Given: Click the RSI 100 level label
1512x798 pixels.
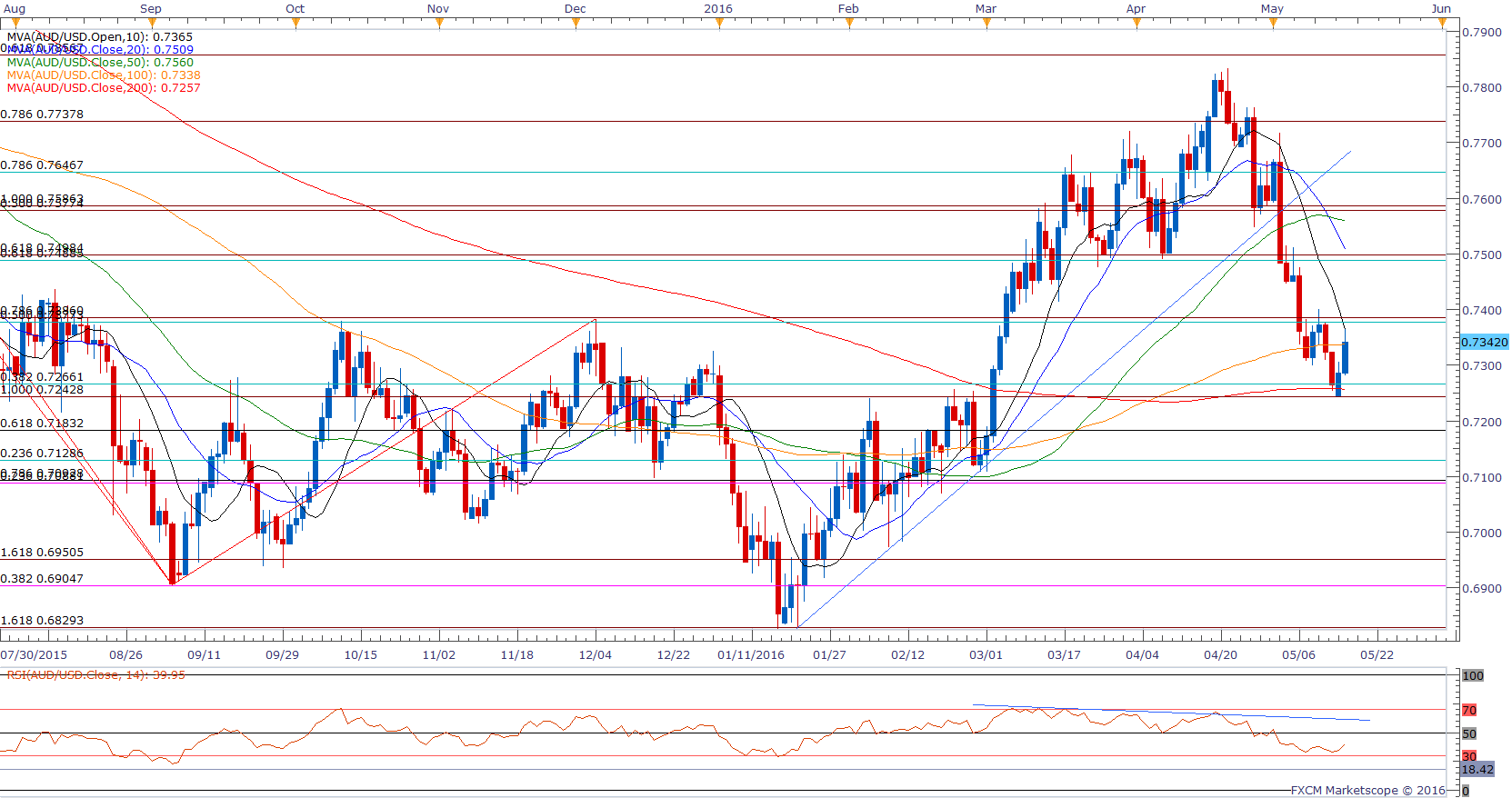Looking at the screenshot, I should coord(1473,676).
